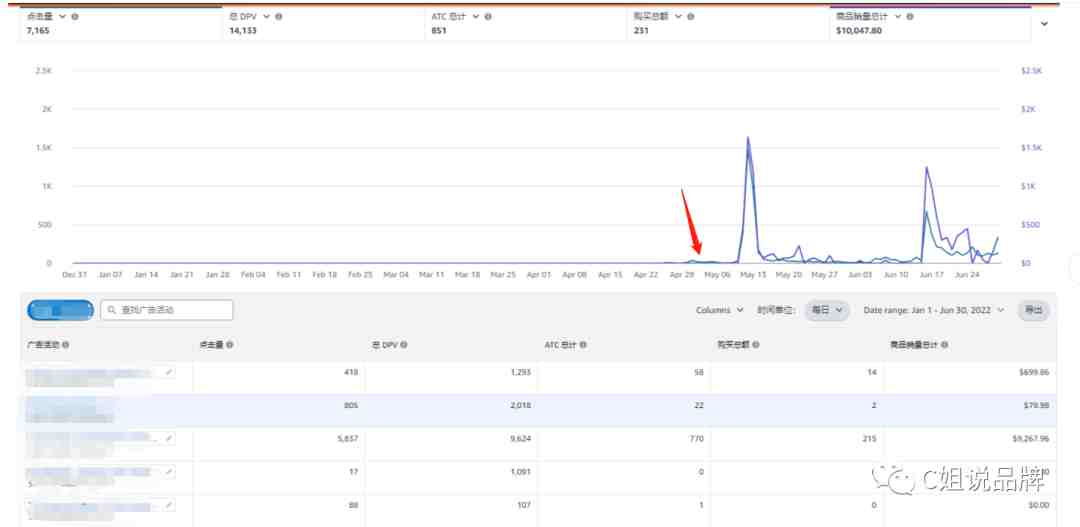The height and width of the screenshot is (527, 1080).
Task: Click info icon beside 商品销量总计 metric card
Action: pyautogui.click(x=911, y=17)
